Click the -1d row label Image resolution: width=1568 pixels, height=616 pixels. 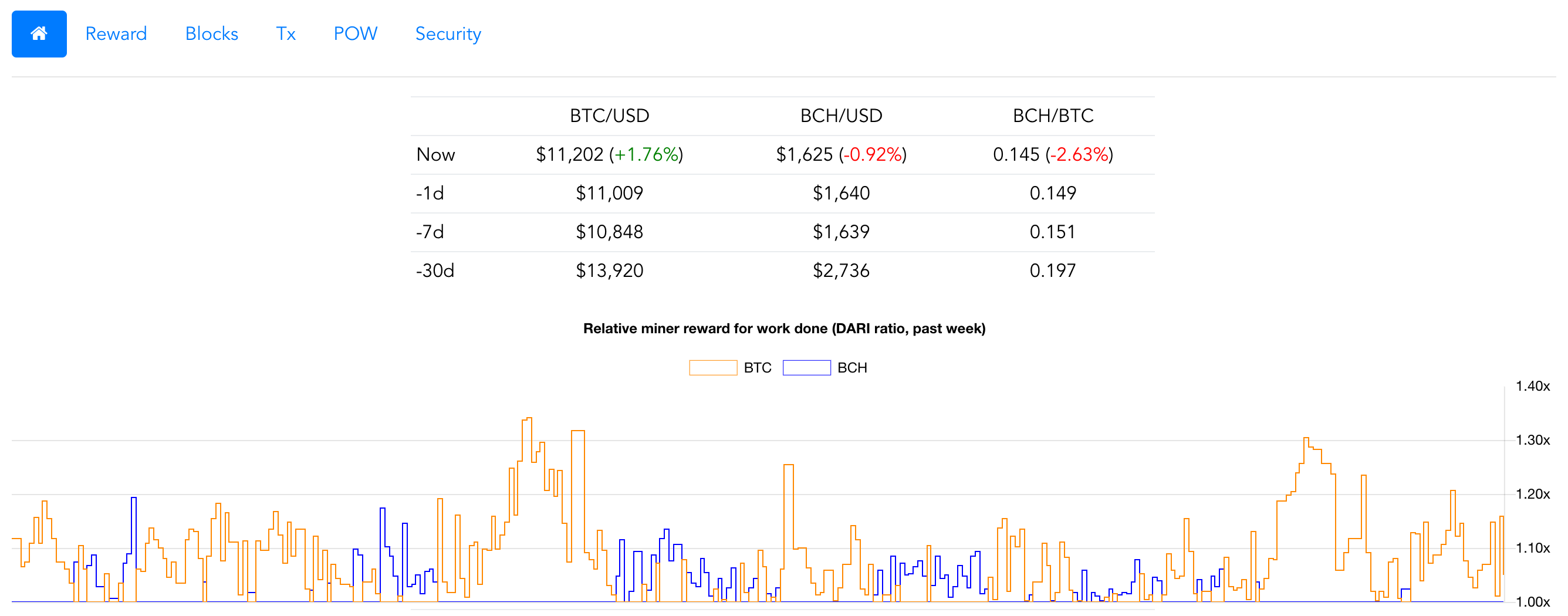point(430,193)
